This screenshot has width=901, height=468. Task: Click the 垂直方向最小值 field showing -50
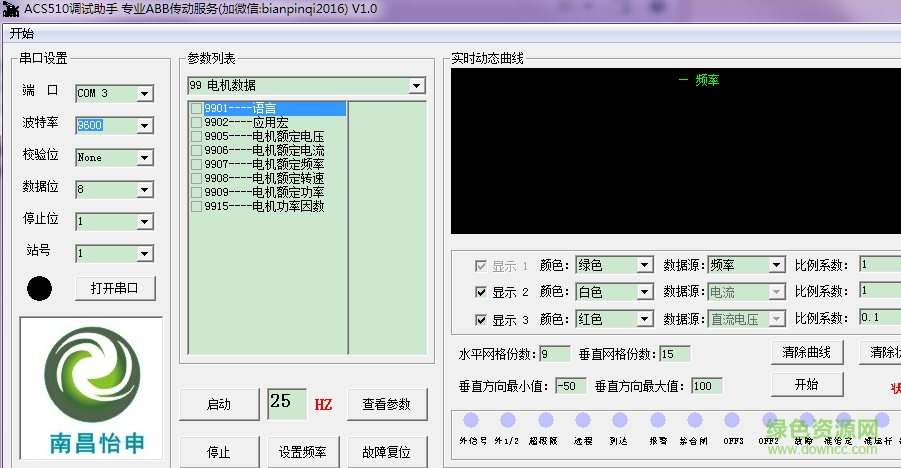click(x=571, y=386)
